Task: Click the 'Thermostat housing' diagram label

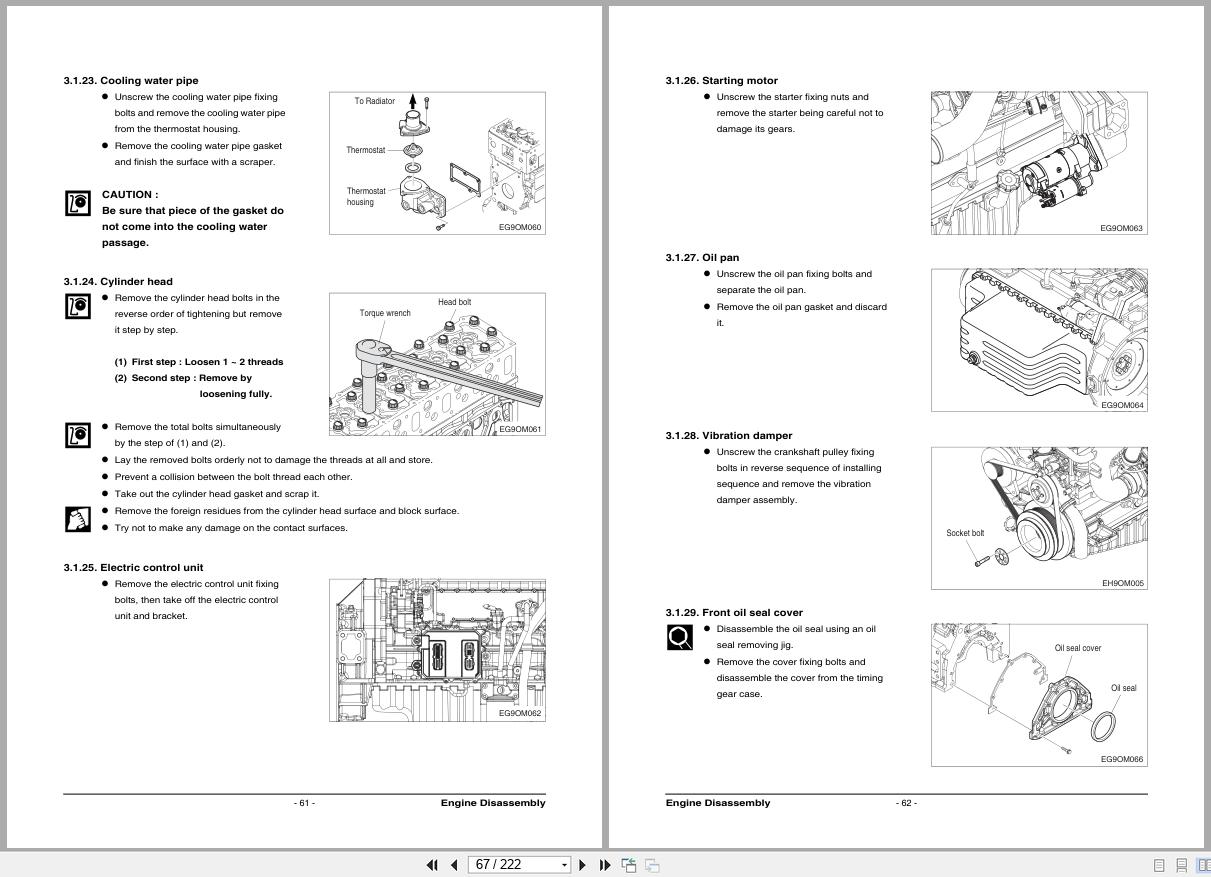Action: (366, 196)
